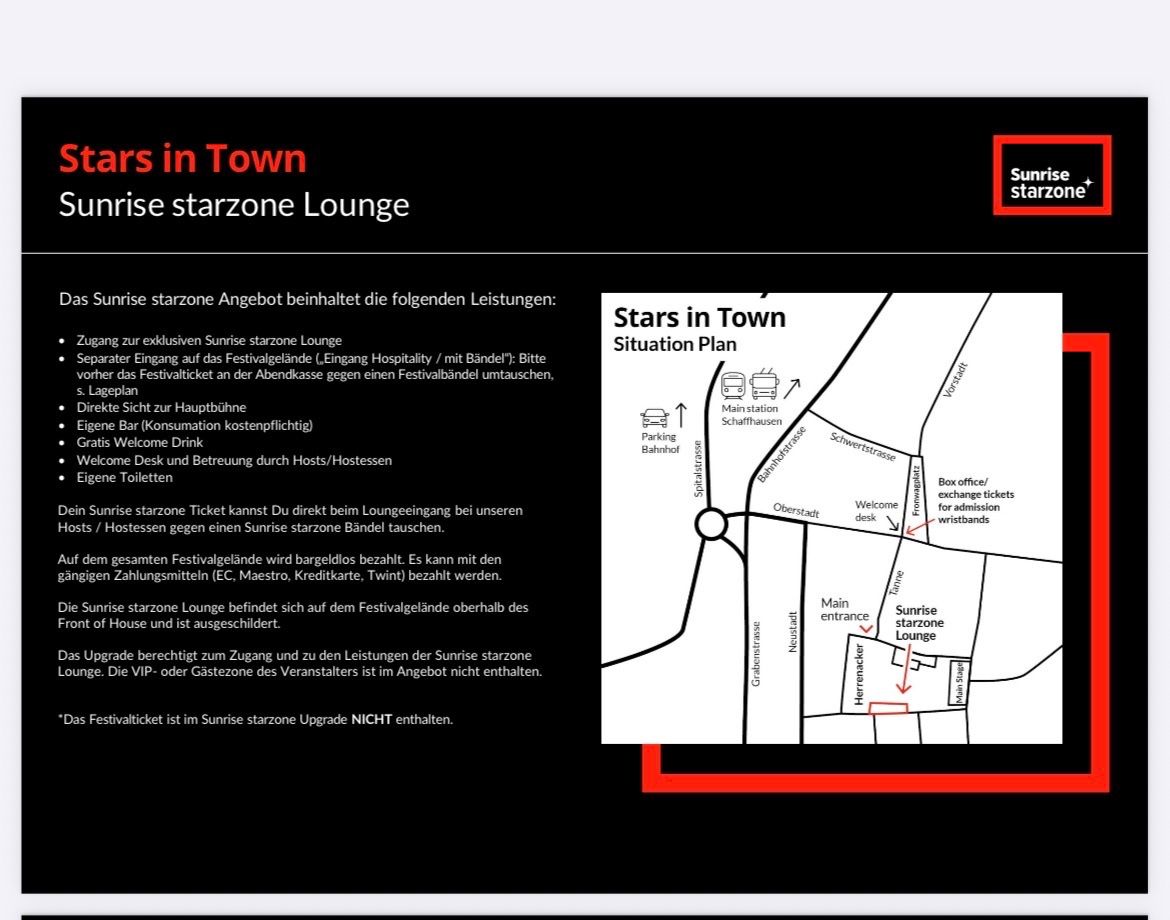Viewport: 1170px width, 920px height.
Task: Click the red Main entrance arrow marker
Action: coord(866,629)
